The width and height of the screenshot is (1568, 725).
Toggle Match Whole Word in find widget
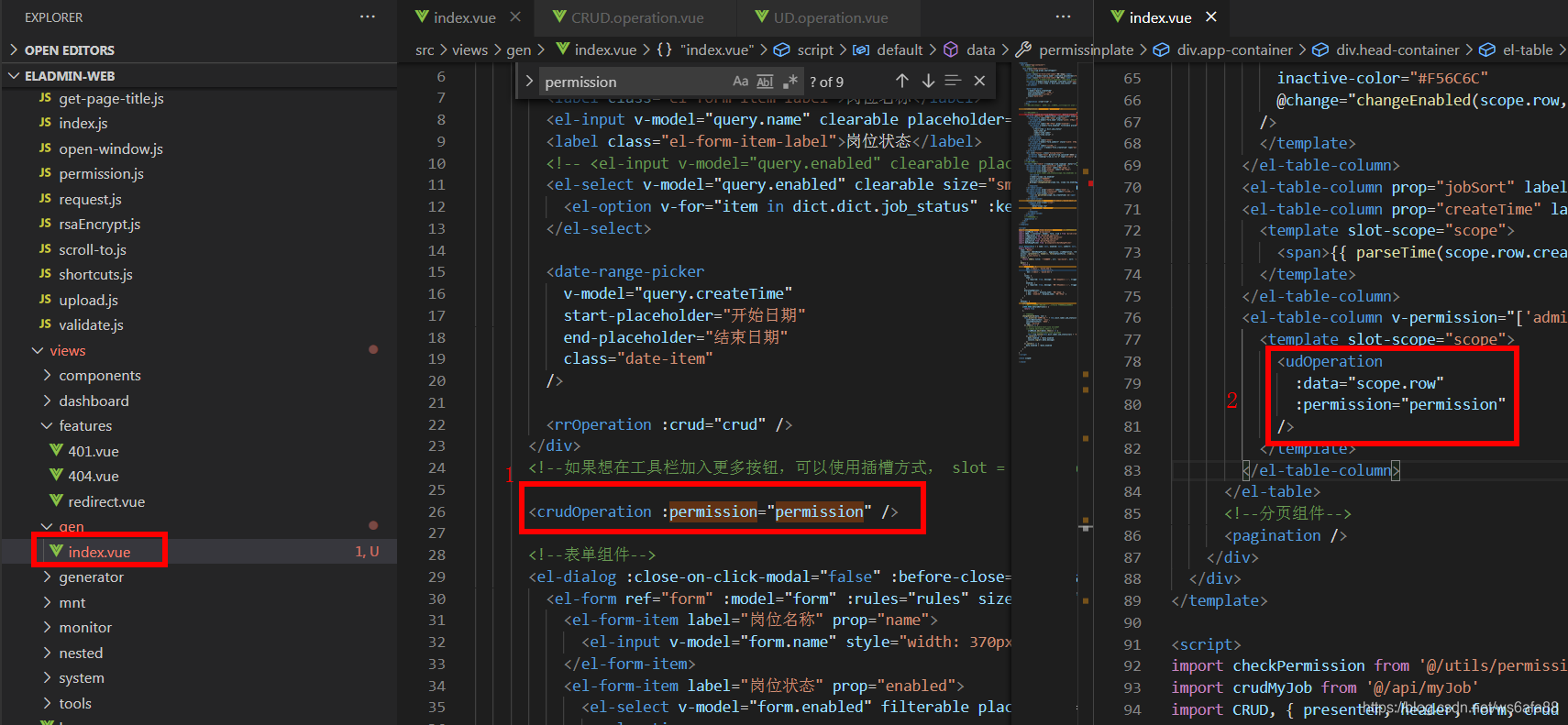click(765, 82)
